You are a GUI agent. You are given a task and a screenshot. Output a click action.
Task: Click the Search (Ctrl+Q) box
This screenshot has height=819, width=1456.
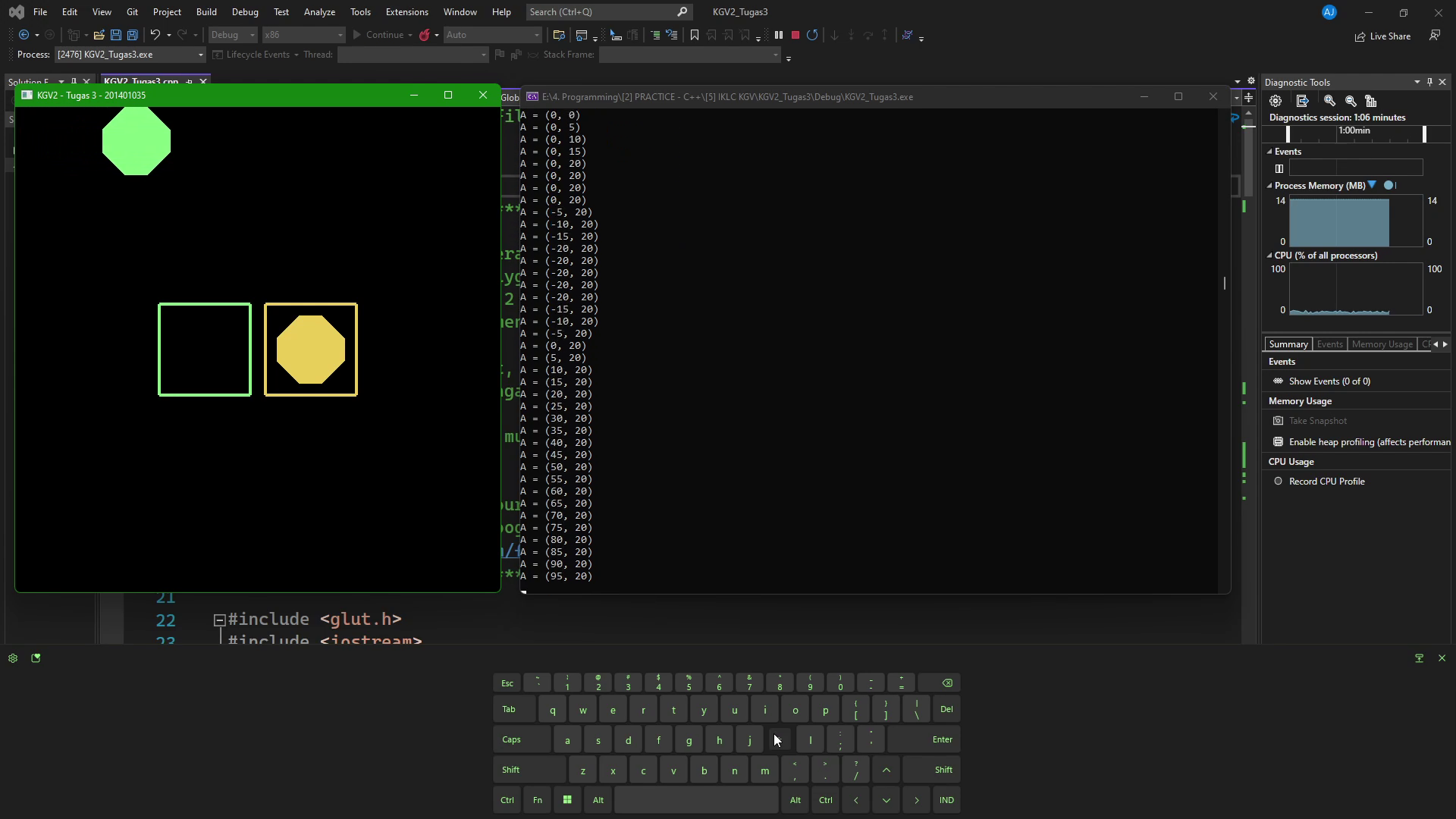[x=601, y=12]
